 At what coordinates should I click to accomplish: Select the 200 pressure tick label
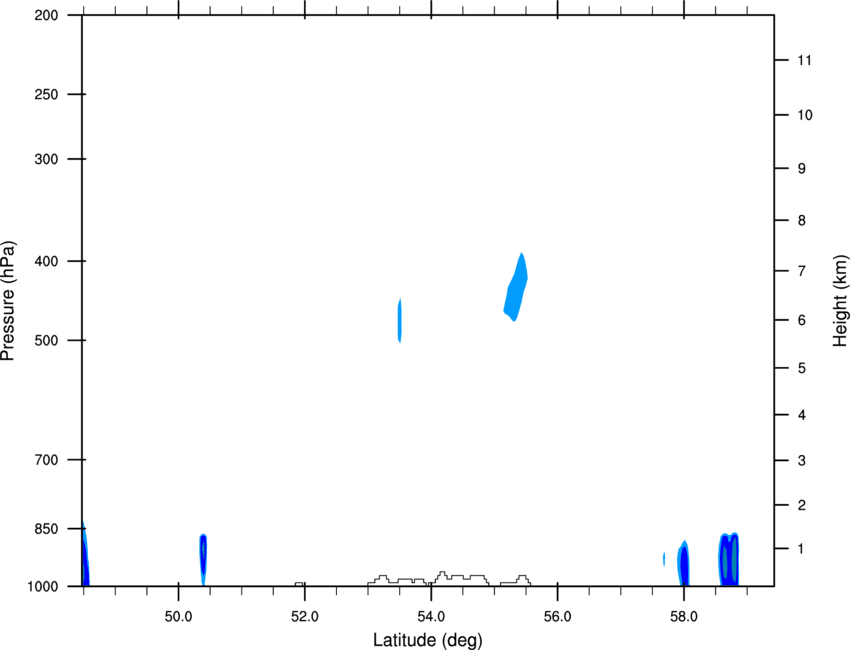click(46, 15)
